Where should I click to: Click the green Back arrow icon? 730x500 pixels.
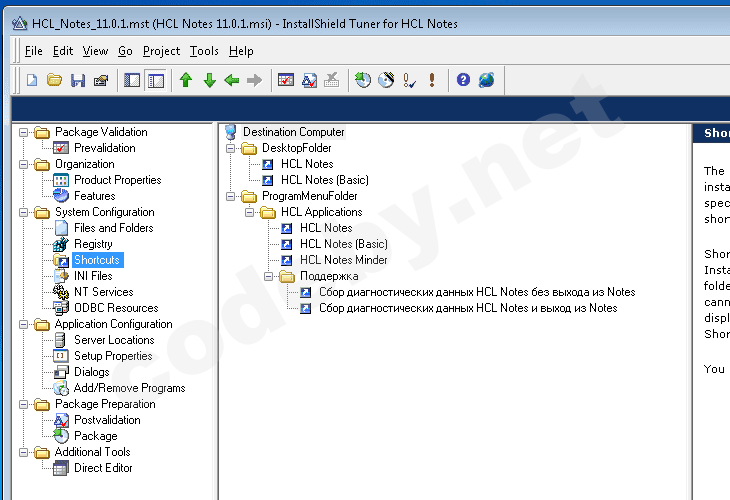232,80
